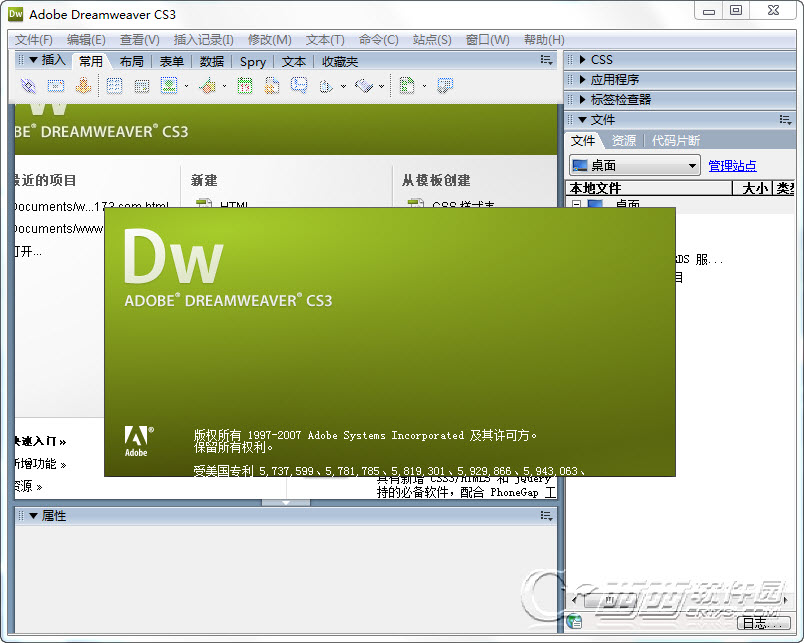Insert a Div Tag icon
The image size is (804, 643).
pos(142,86)
